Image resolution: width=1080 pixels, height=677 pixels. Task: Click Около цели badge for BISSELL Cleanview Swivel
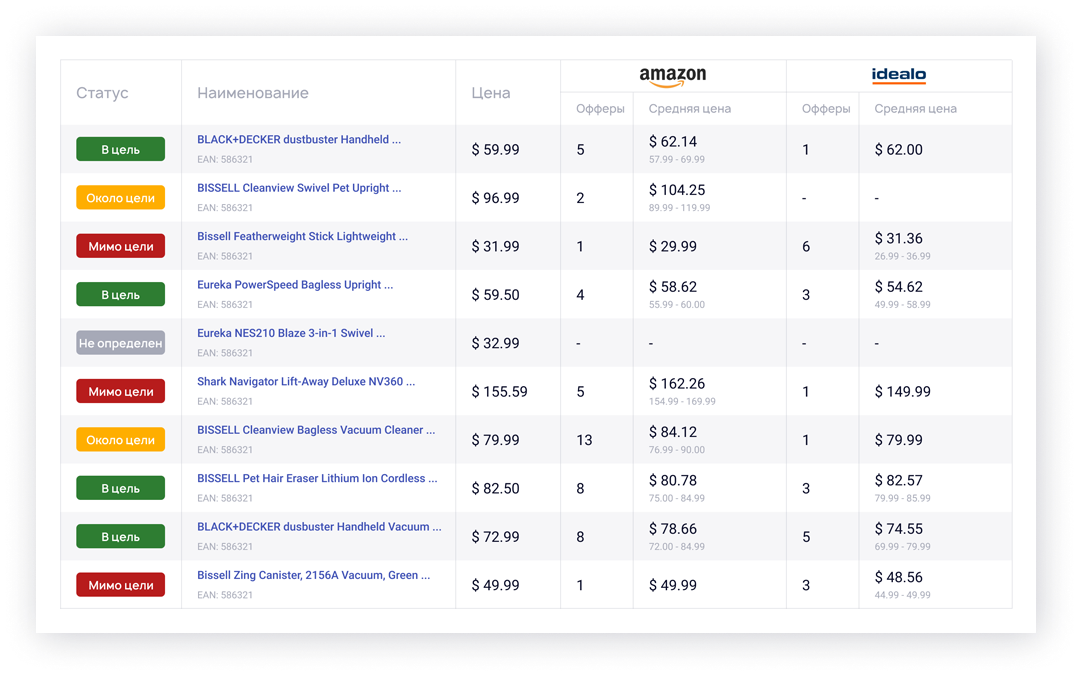[120, 198]
